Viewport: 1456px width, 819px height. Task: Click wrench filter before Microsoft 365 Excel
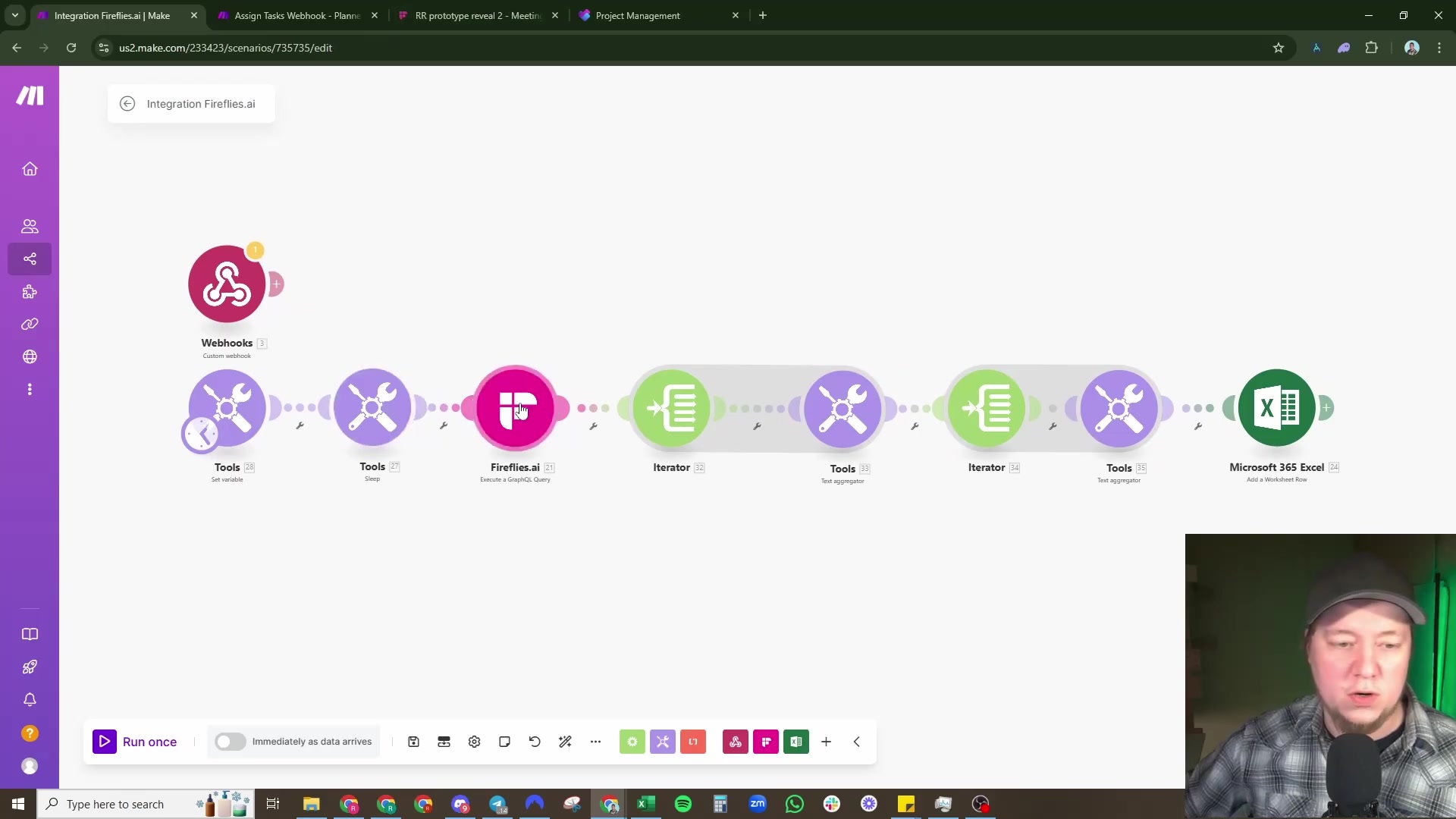(x=1198, y=426)
